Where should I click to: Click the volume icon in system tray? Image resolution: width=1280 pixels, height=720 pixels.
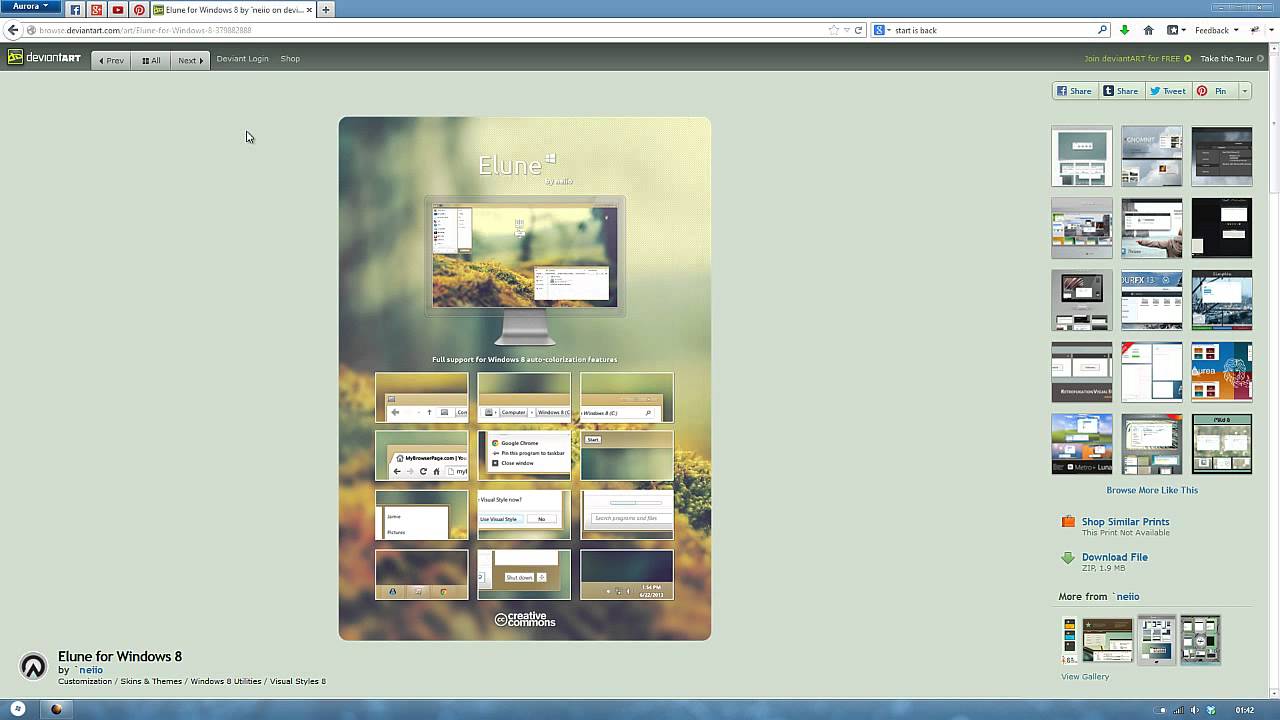pyautogui.click(x=1195, y=710)
